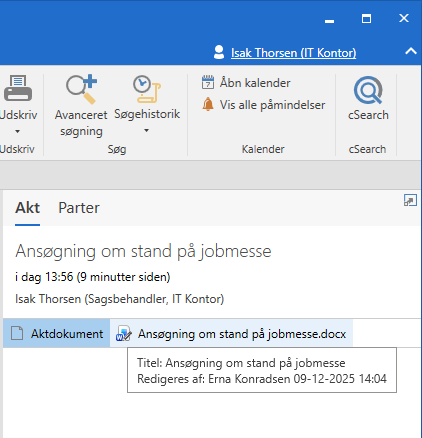Maximize the window
Image resolution: width=422 pixels, height=438 pixels.
click(366, 19)
